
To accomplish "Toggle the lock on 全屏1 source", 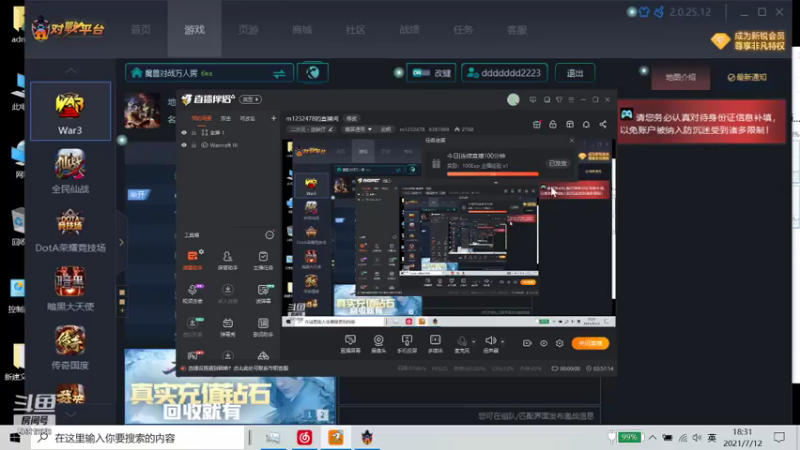I will point(194,133).
